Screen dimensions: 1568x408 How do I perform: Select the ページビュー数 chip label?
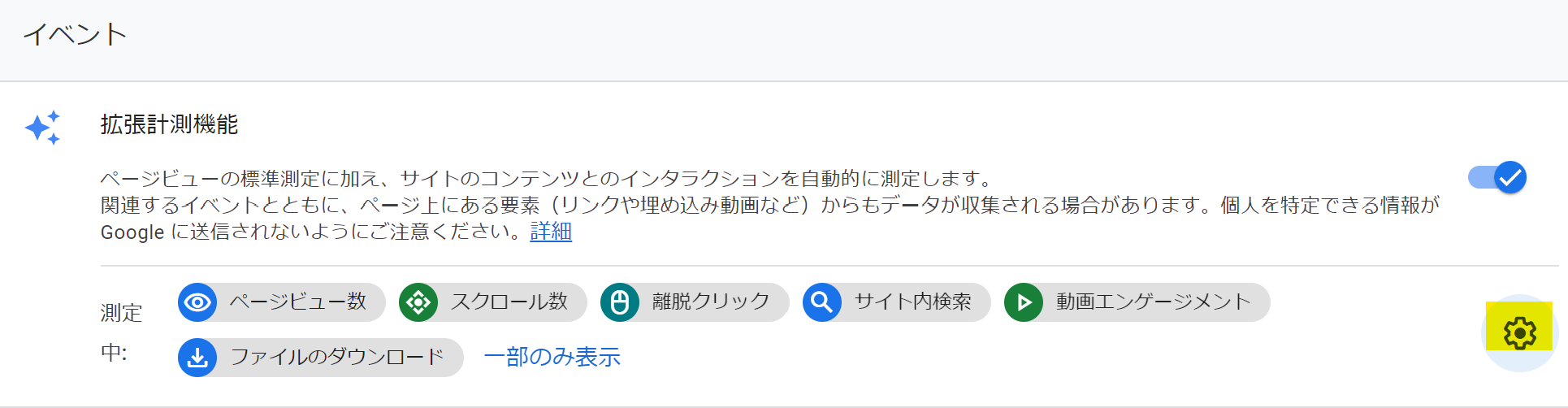pyautogui.click(x=298, y=302)
